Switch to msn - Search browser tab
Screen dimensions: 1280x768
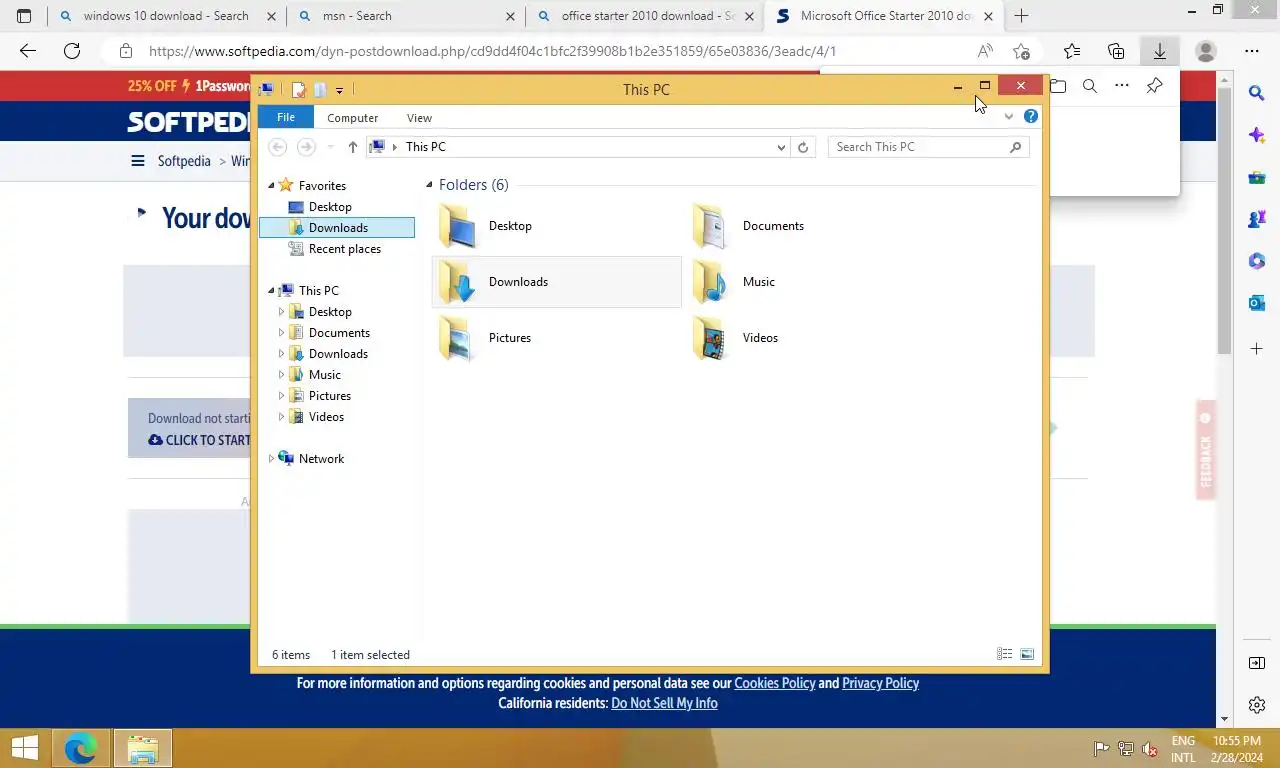click(x=404, y=16)
